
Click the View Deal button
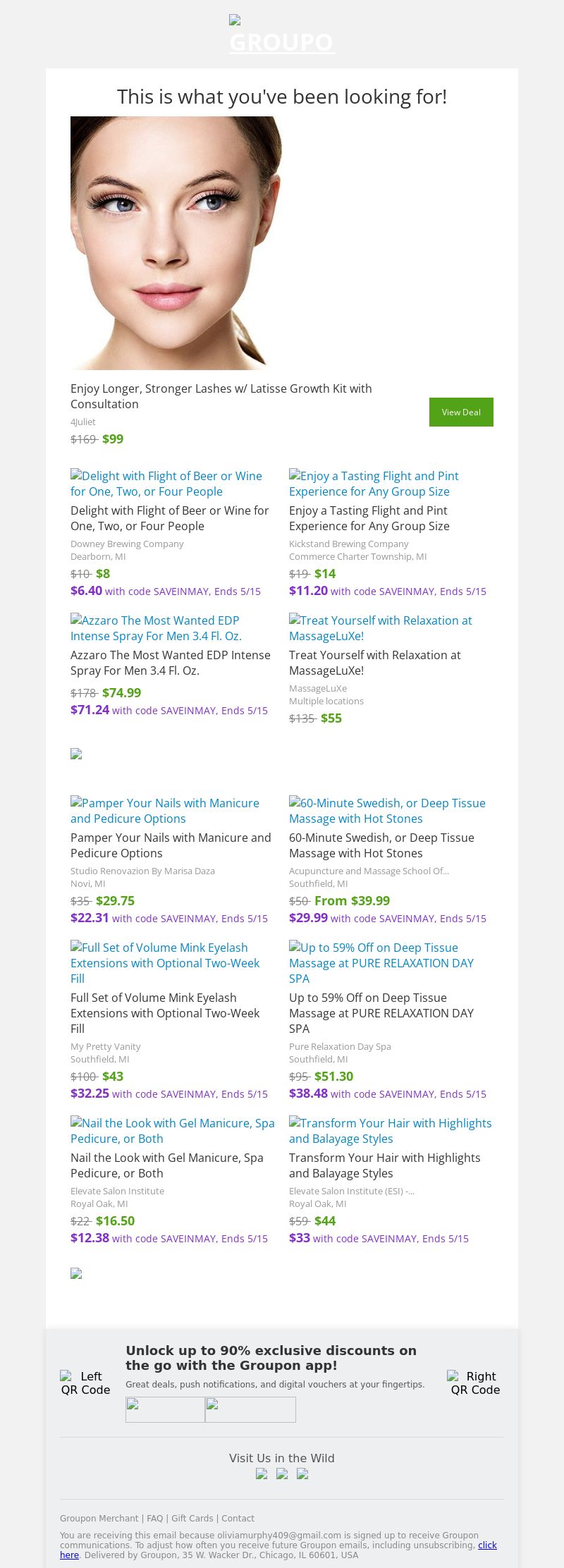pyautogui.click(x=461, y=412)
